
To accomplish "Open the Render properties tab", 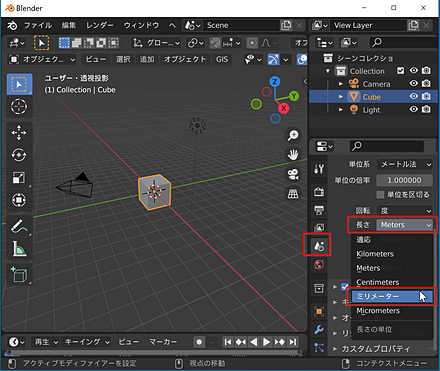I will pos(319,191).
